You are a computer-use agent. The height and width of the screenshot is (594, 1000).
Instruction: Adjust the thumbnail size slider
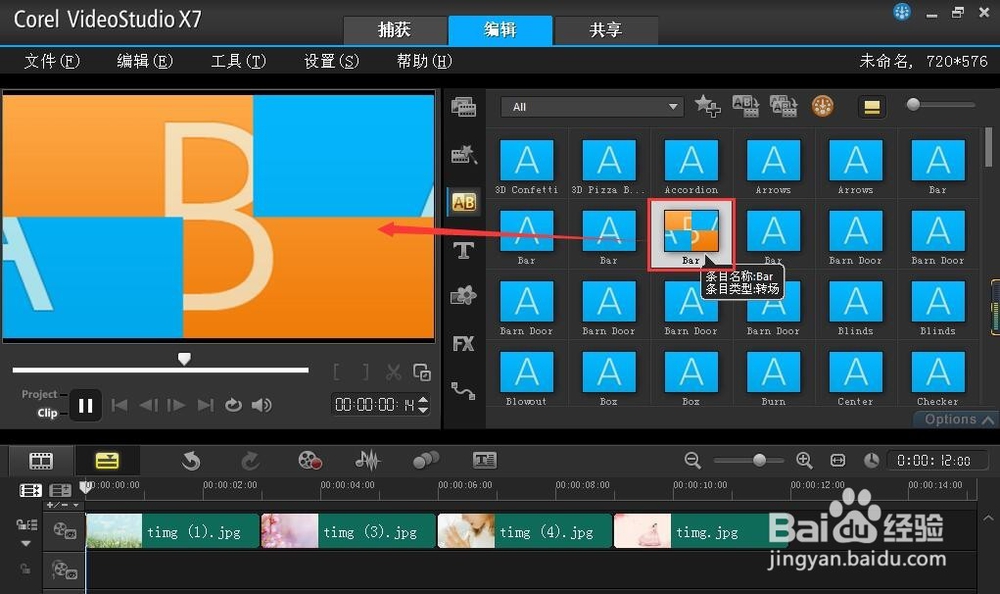pyautogui.click(x=913, y=105)
